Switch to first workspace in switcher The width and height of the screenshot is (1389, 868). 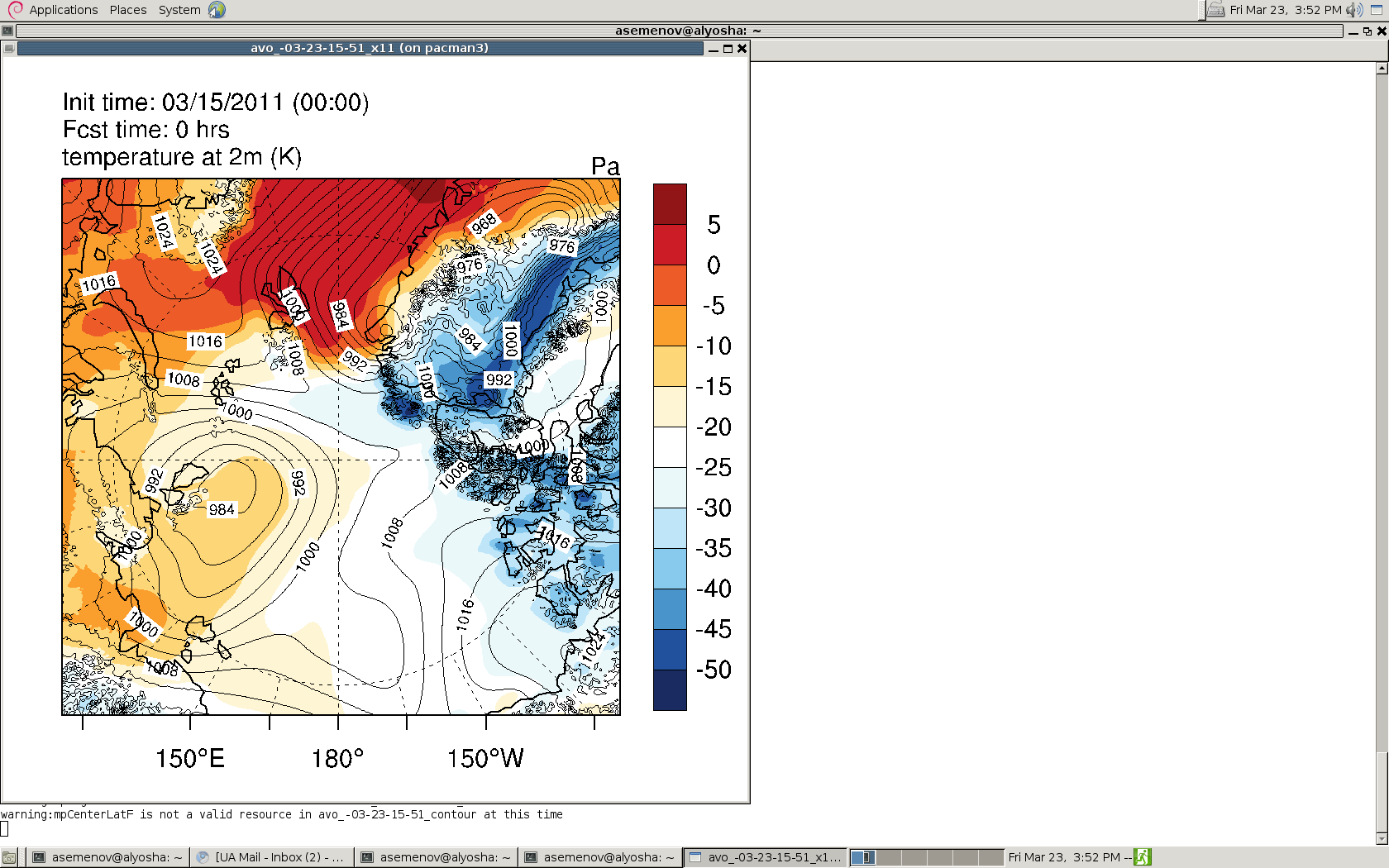point(863,857)
